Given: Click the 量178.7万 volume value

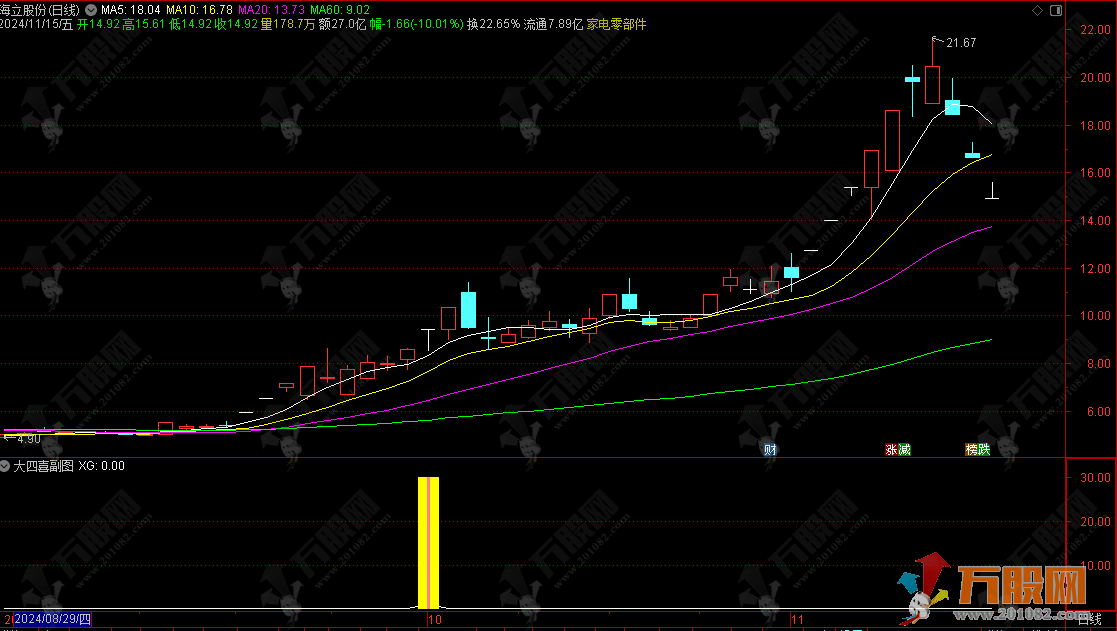Looking at the screenshot, I should (x=287, y=24).
